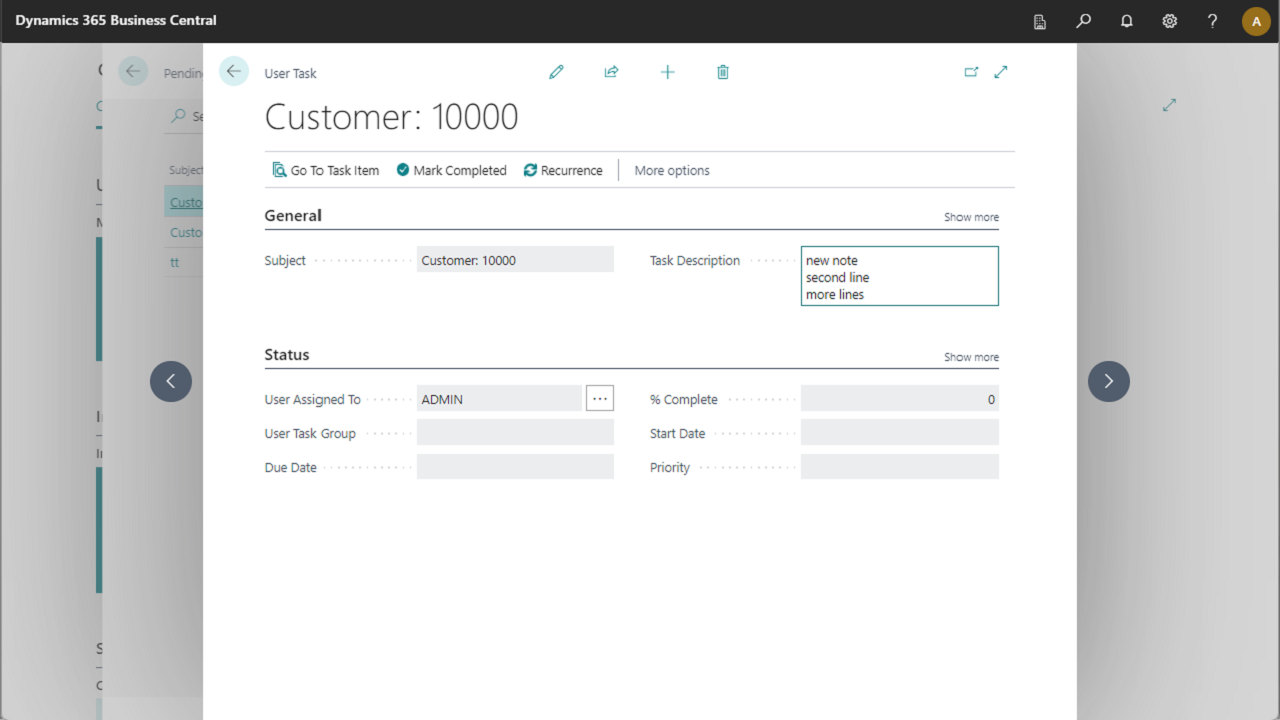The image size is (1280, 720).
Task: Open settings gear in top bar
Action: (x=1169, y=21)
